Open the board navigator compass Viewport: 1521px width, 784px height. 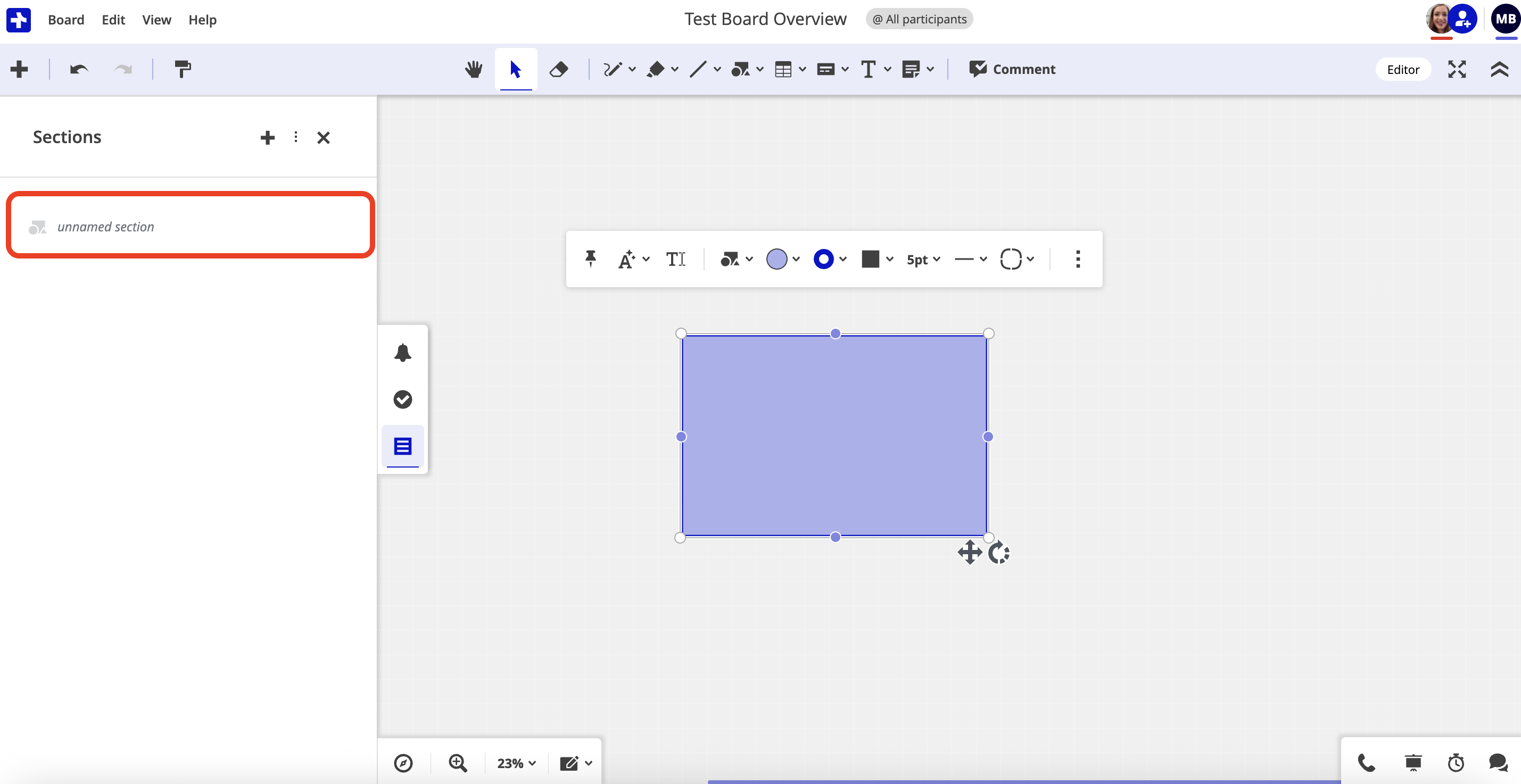(x=404, y=762)
